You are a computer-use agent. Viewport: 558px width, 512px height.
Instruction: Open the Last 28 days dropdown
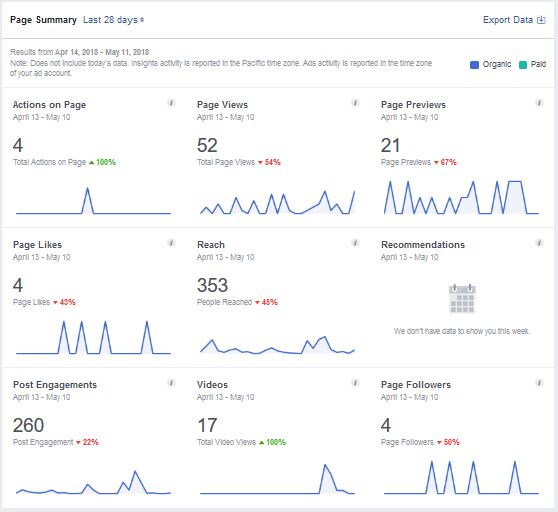[114, 20]
